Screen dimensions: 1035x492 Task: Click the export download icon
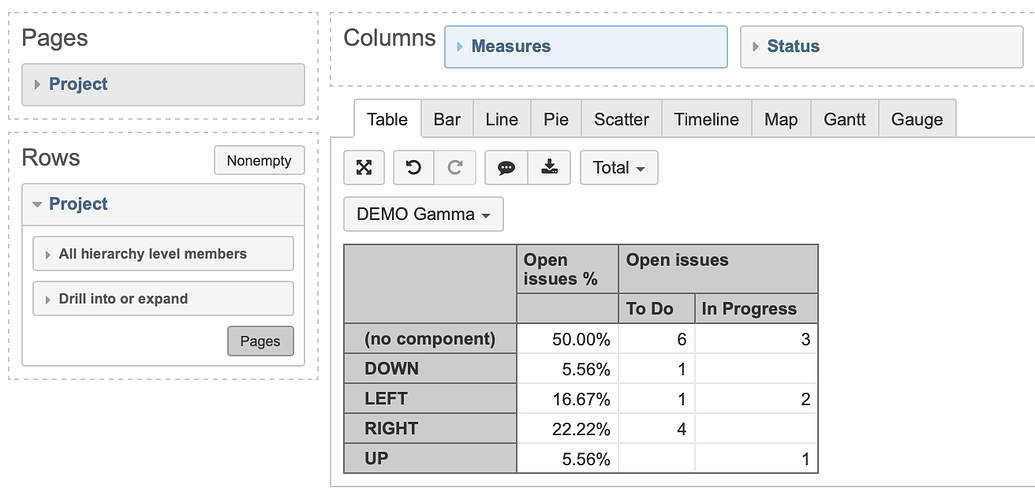548,168
